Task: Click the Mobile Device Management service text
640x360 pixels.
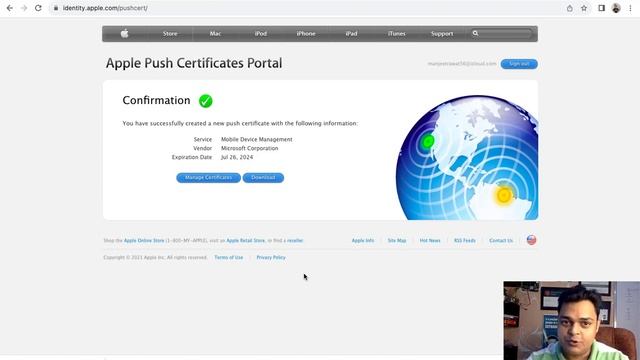Action: (256, 139)
